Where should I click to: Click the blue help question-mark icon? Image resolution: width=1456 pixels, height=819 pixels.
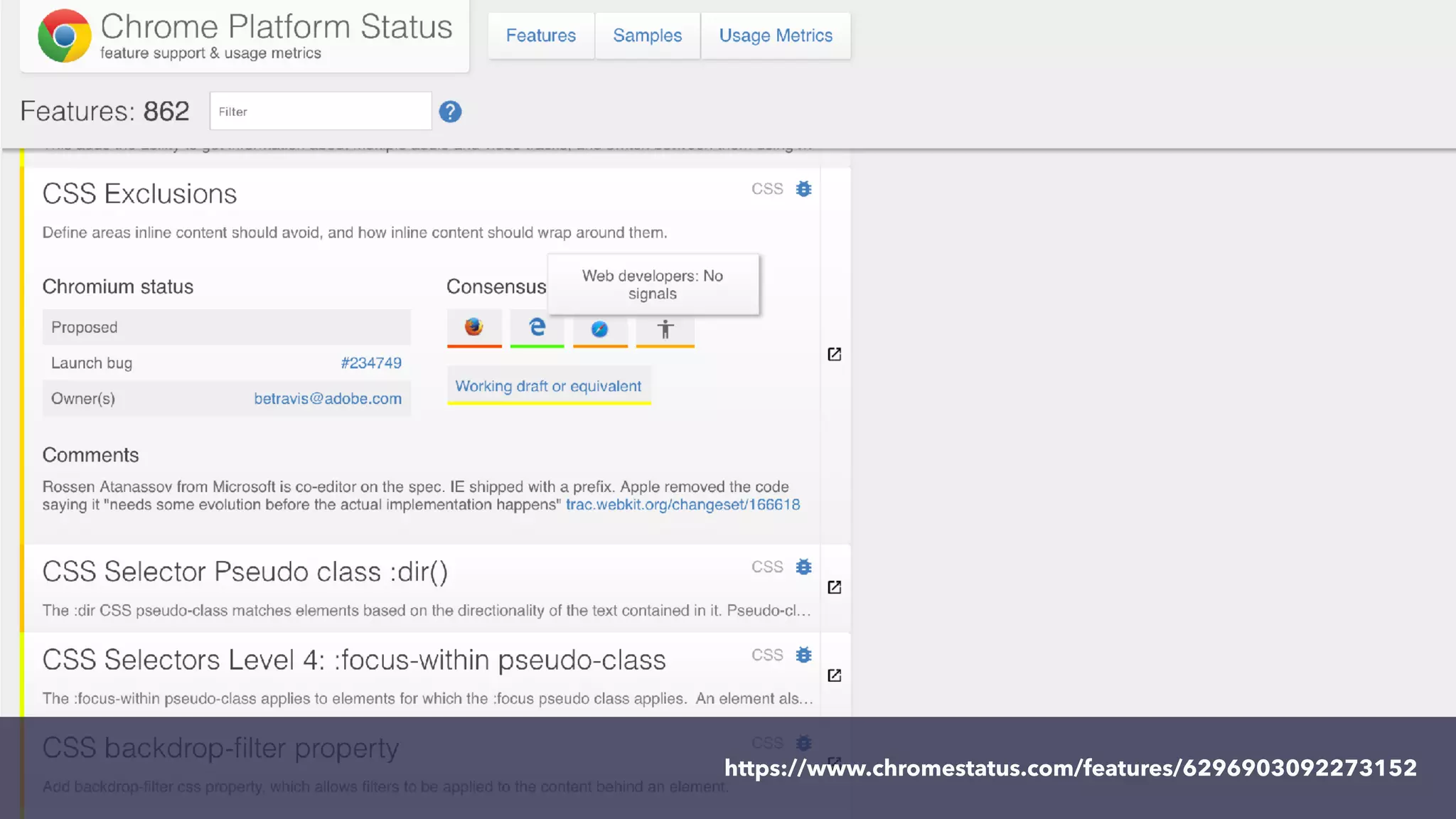pos(450,112)
